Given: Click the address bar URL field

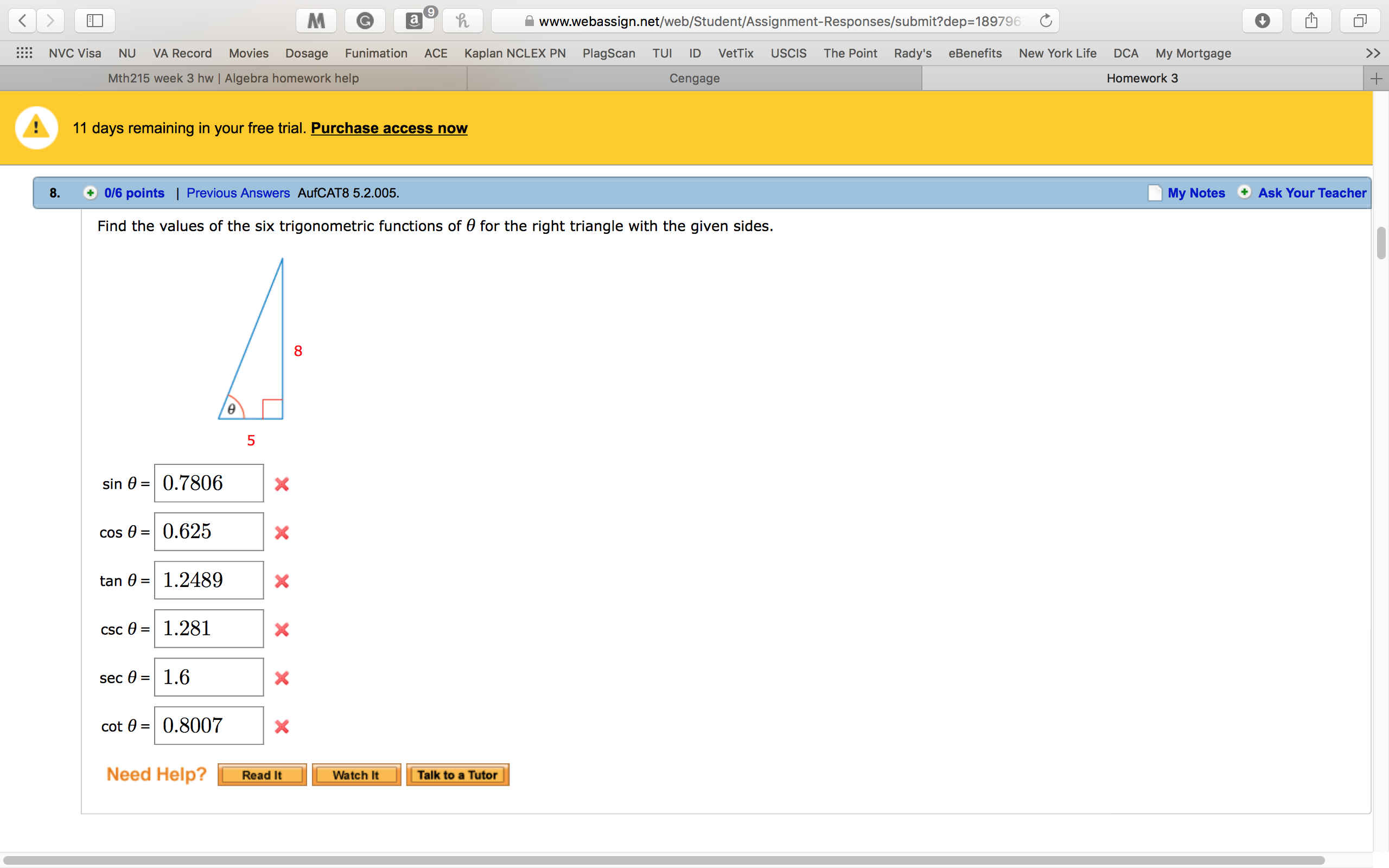Looking at the screenshot, I should click(775, 21).
